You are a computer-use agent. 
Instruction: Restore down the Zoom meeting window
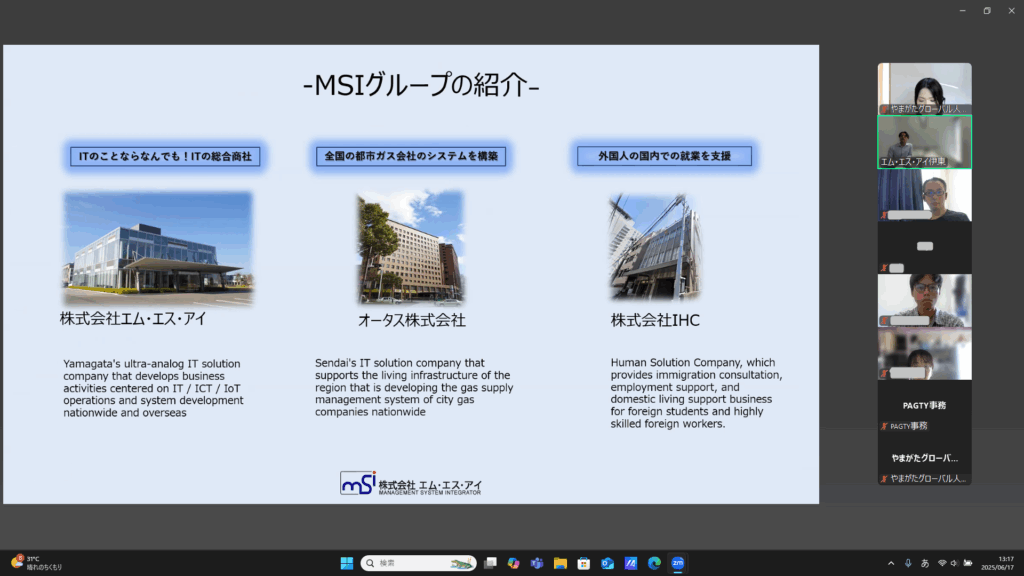(x=987, y=10)
